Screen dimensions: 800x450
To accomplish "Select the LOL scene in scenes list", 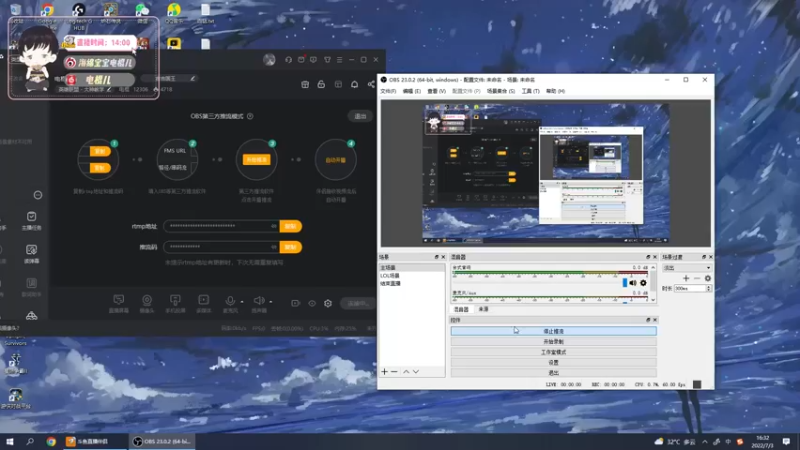I will pos(412,276).
